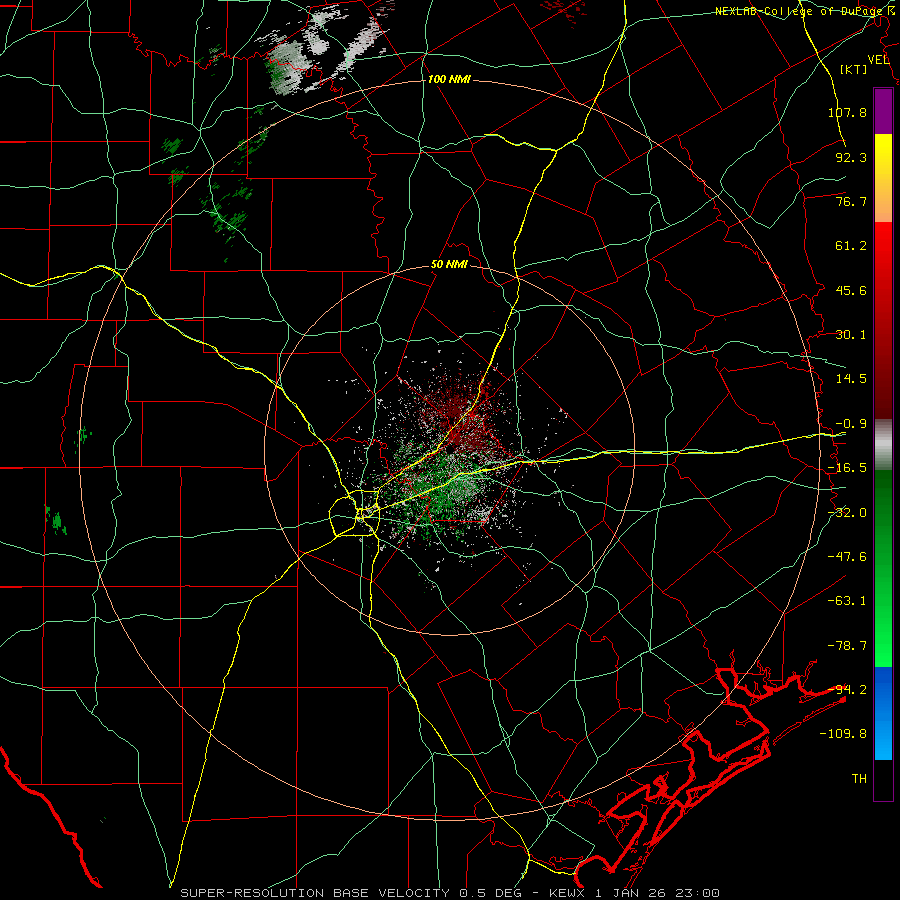Select the 107.8 legend value
Viewport: 900px width, 900px height.
[x=847, y=112]
